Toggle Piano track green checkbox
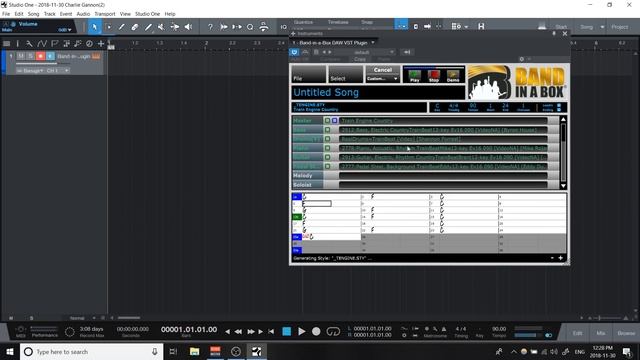This screenshot has width=640, height=360. coord(327,148)
